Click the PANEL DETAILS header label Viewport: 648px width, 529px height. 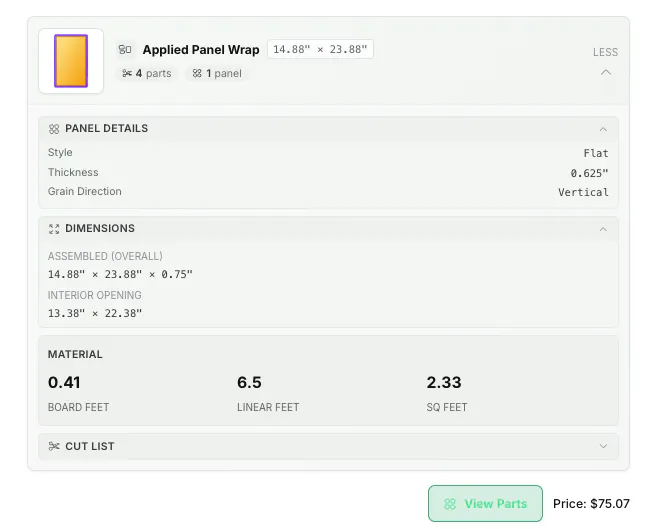tap(106, 129)
